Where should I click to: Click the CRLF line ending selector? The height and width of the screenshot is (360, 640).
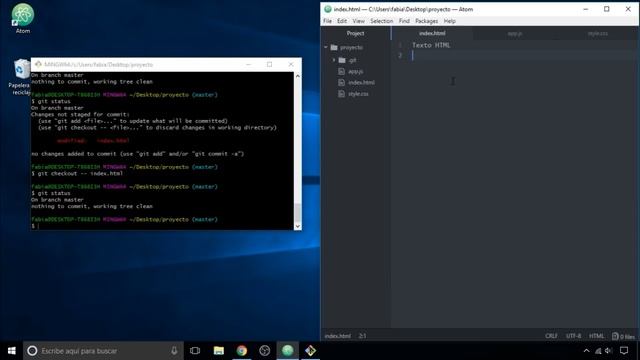551,336
